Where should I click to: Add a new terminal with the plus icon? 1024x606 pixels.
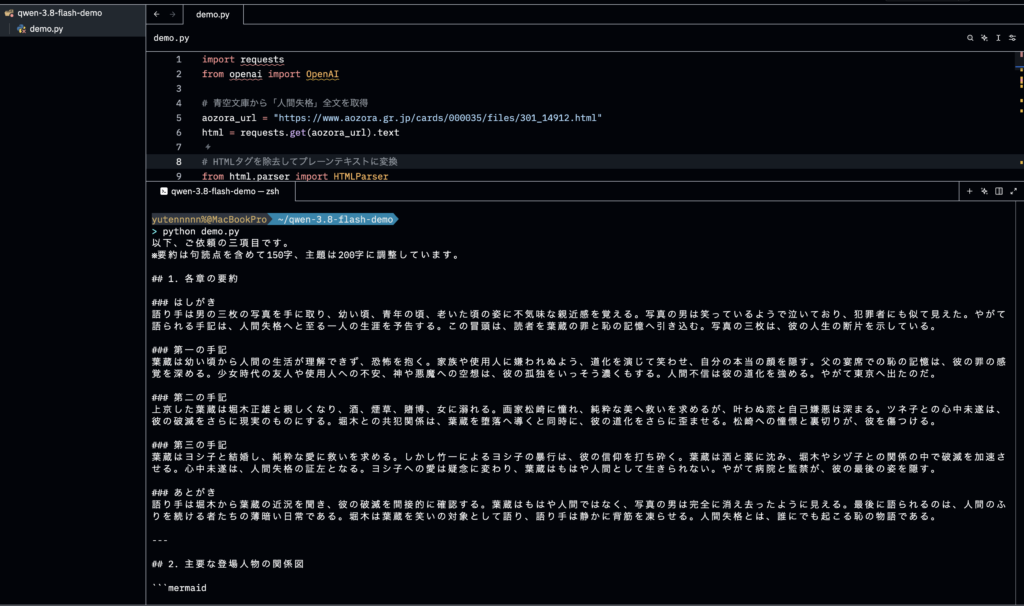tap(969, 191)
